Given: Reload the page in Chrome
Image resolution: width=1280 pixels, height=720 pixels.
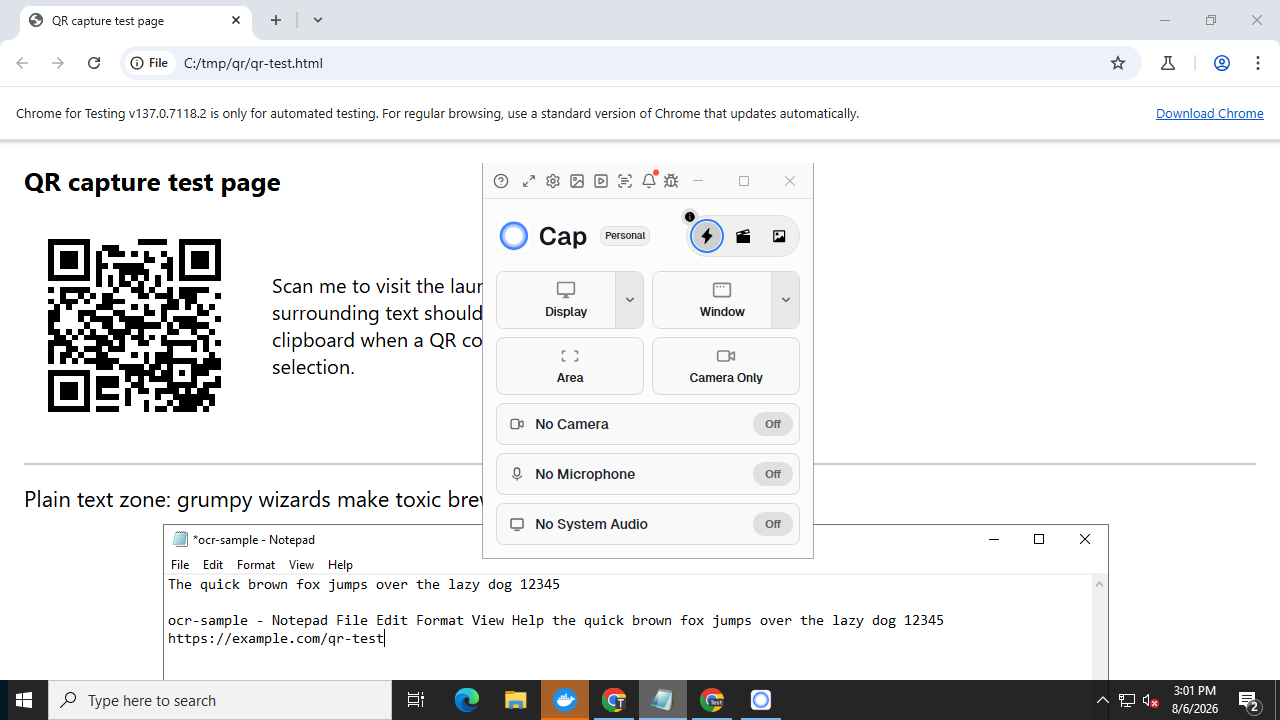Looking at the screenshot, I should coord(94,63).
